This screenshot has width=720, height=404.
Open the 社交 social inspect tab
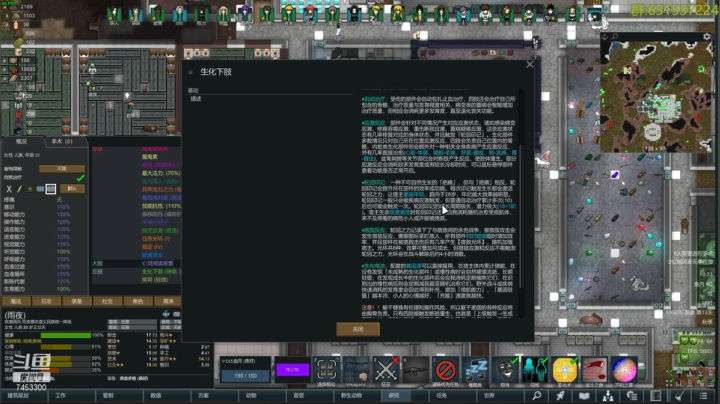click(107, 301)
